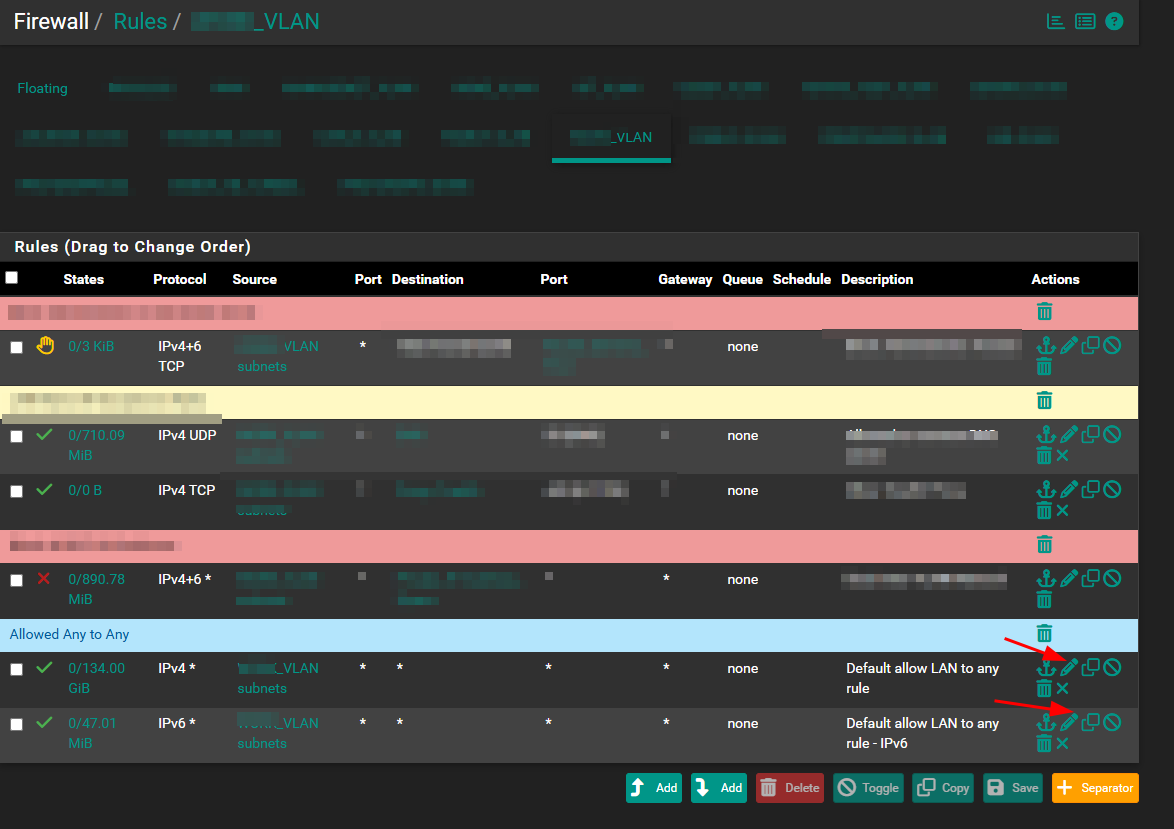Screen dimensions: 1174x829
Task: Open the related firewall log icon
Action: [x=1085, y=22]
